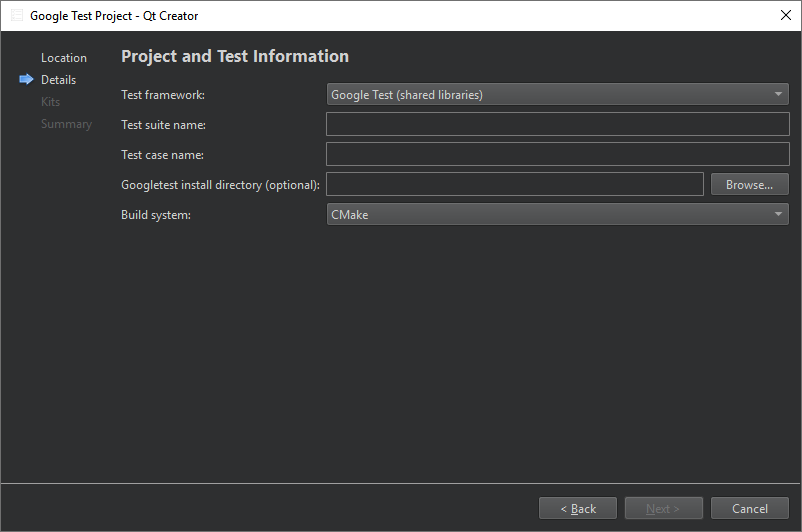This screenshot has height=532, width=802.
Task: Focus the Test suite name field
Action: 557,124
